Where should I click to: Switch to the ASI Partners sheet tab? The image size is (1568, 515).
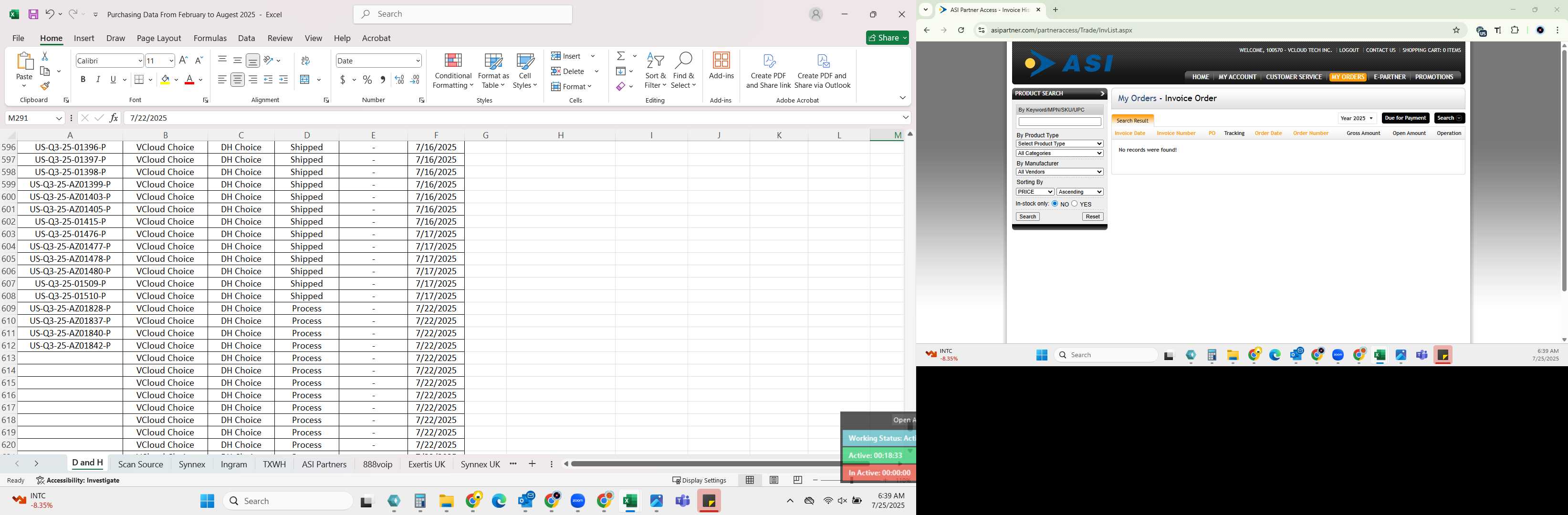324,464
